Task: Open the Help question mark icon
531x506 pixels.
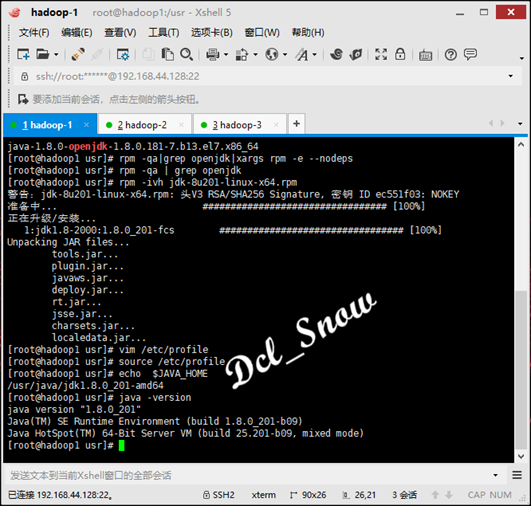Action: [x=451, y=54]
